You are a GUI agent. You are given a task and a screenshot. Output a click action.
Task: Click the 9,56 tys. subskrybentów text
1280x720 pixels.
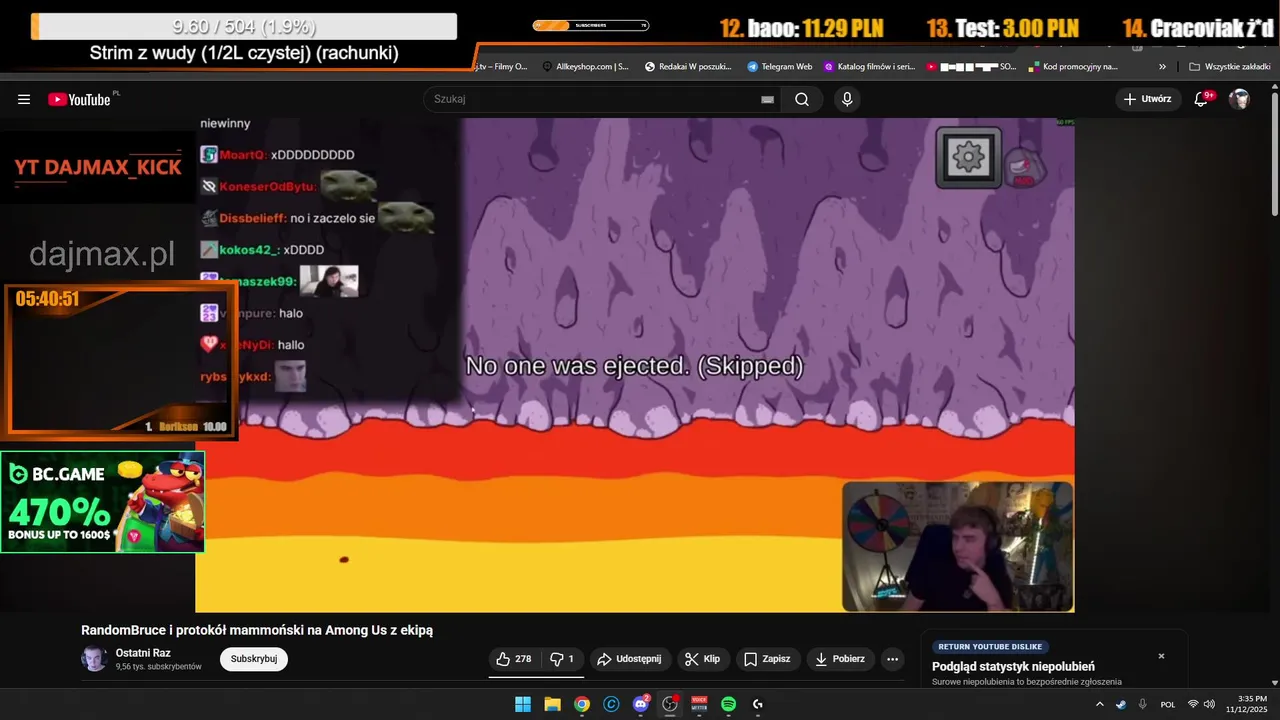[158, 667]
